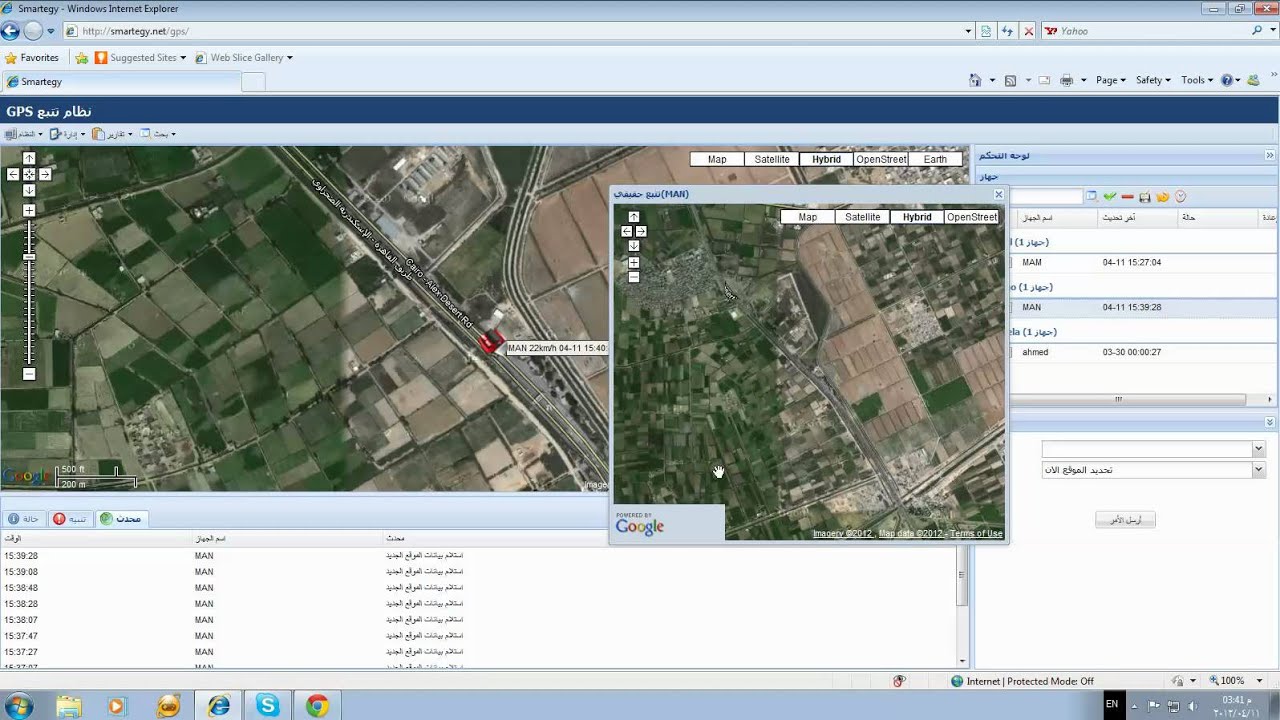Pan main map left arrow
1280x720 pixels.
click(13, 174)
